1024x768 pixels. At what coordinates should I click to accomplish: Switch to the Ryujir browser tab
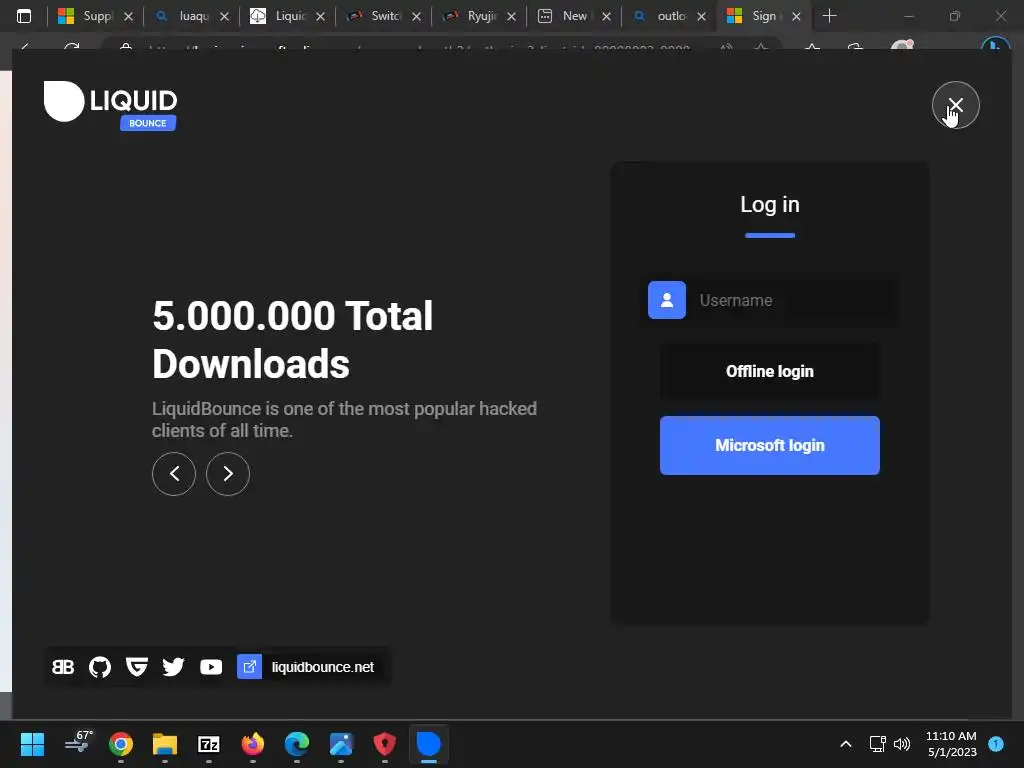[x=479, y=16]
